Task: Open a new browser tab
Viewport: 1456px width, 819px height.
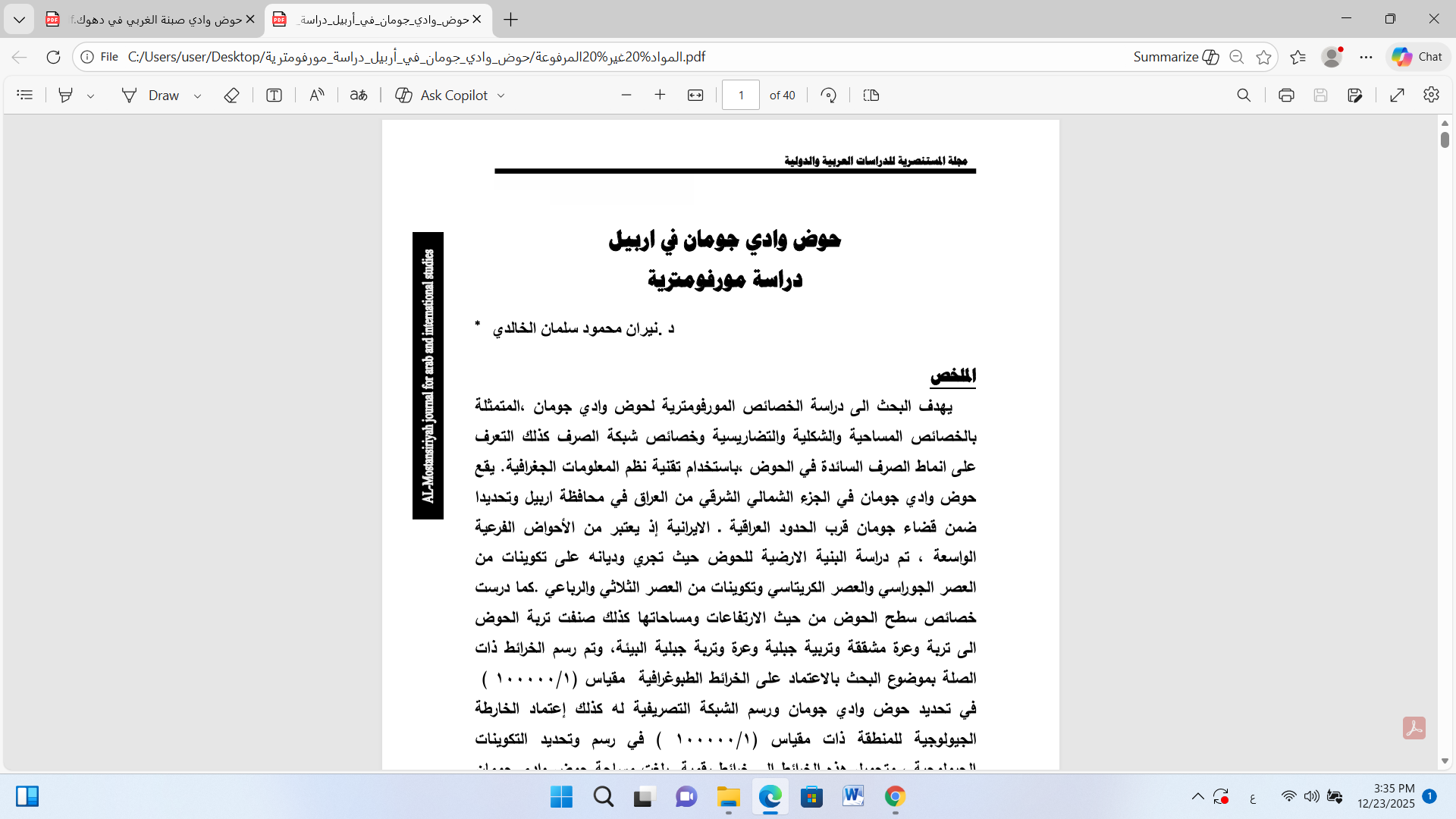Action: click(511, 20)
